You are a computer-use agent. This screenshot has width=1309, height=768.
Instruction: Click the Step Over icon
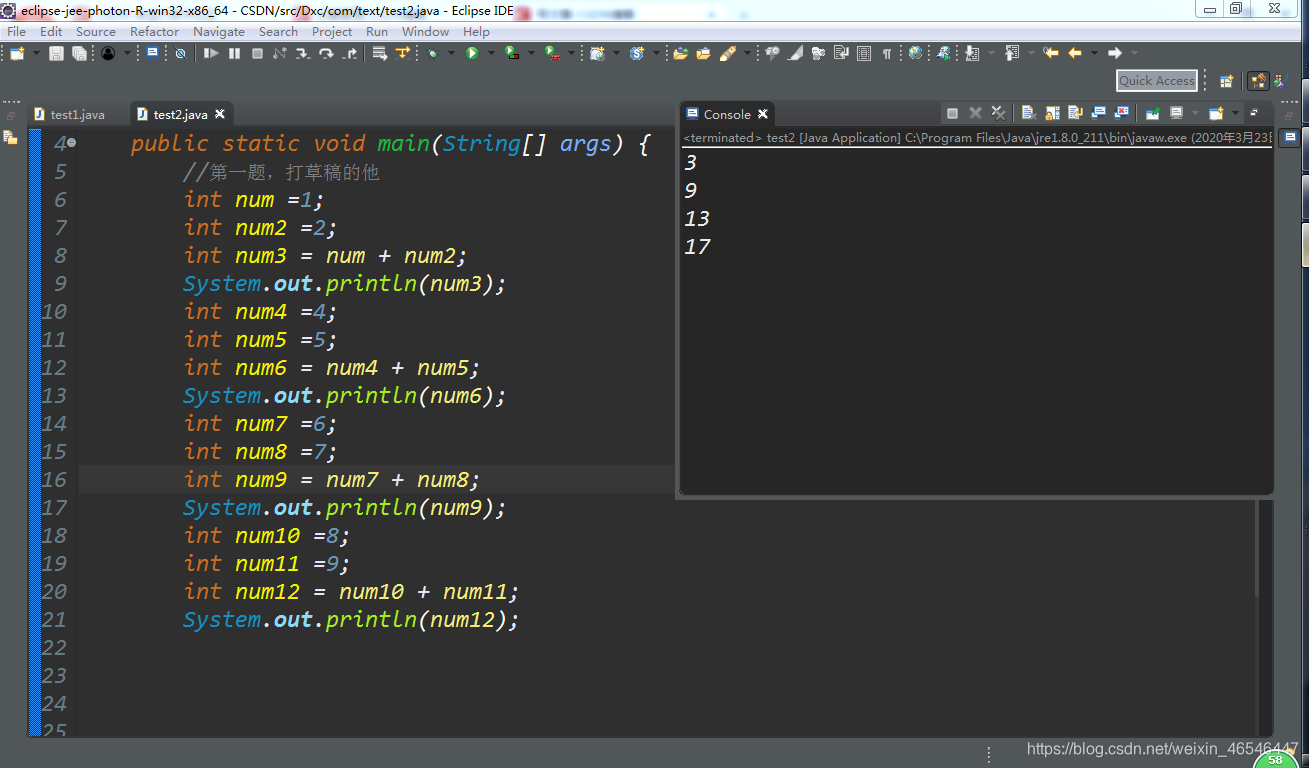325,53
